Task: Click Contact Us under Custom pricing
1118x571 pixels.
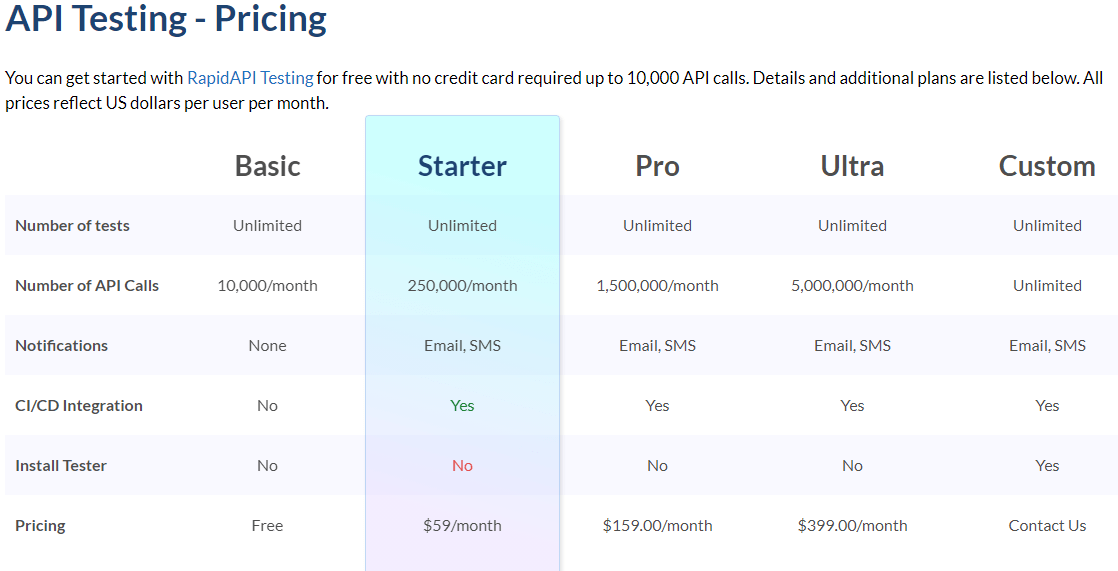Action: (1047, 525)
